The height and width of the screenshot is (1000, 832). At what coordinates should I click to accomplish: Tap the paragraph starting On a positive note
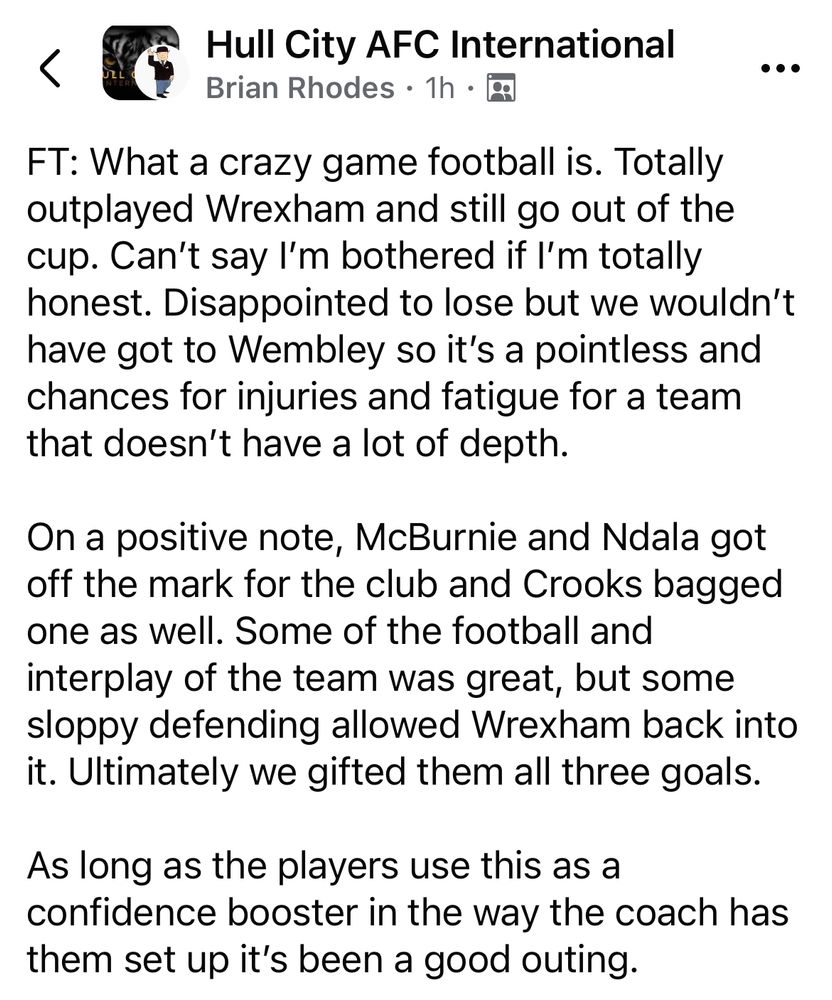(412, 654)
